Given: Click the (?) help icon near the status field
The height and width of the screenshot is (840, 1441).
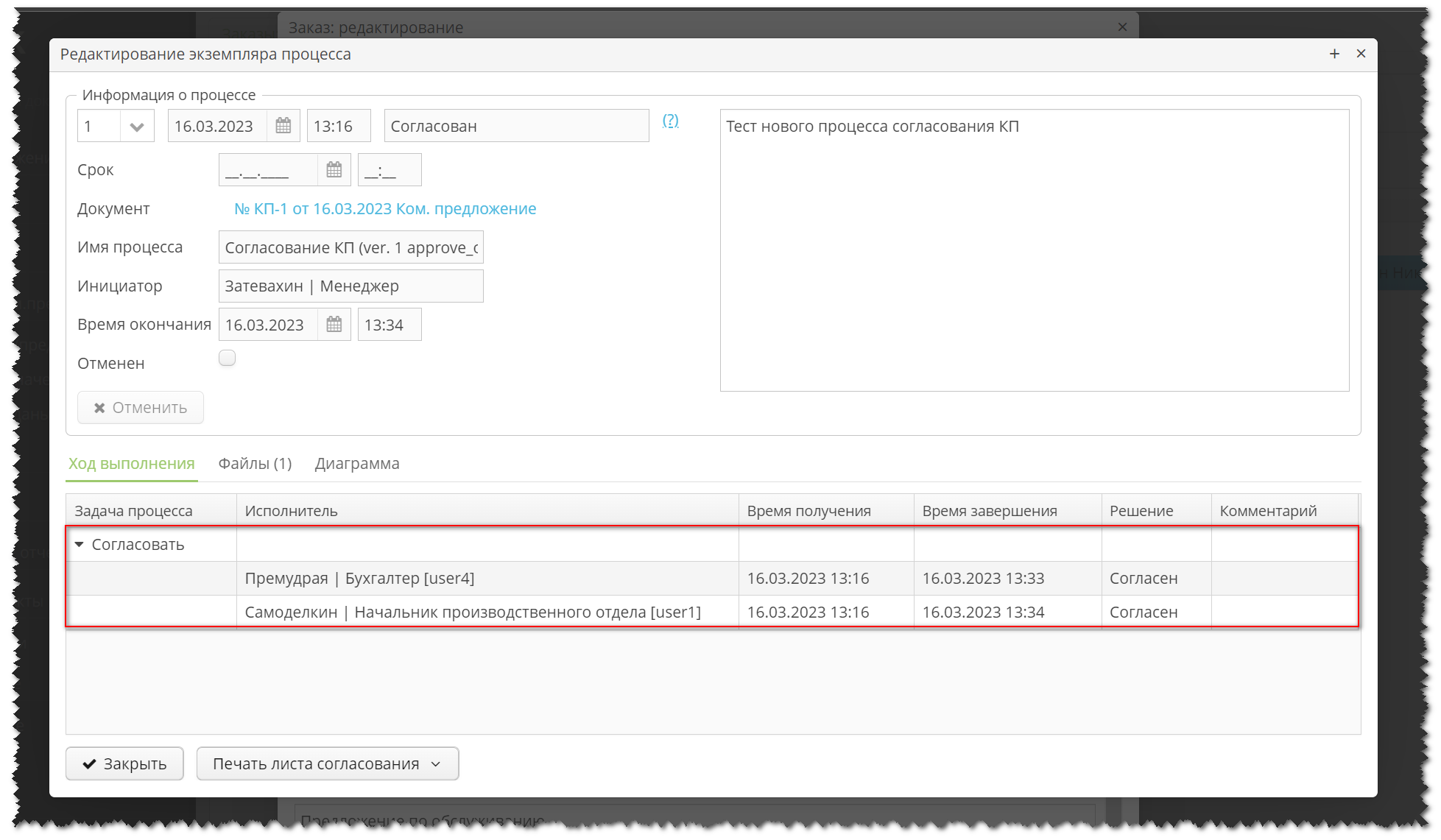Looking at the screenshot, I should 670,121.
